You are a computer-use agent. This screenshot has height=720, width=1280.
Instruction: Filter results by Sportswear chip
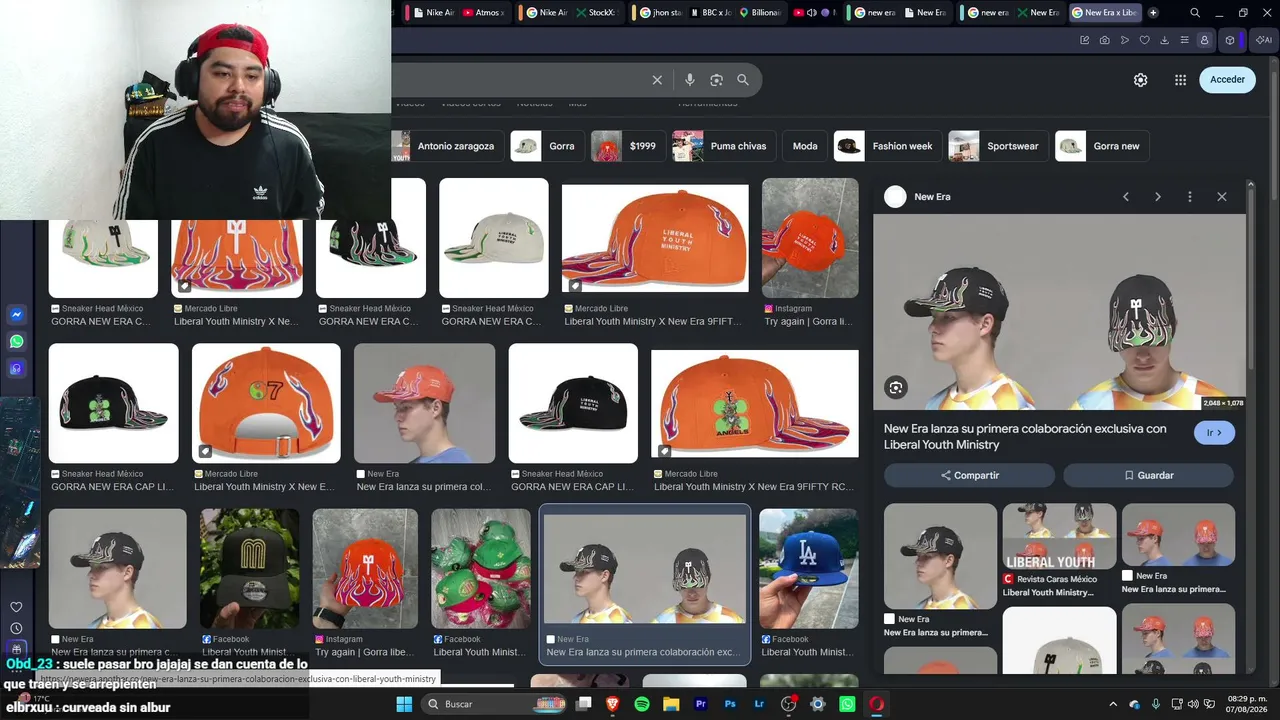click(998, 146)
